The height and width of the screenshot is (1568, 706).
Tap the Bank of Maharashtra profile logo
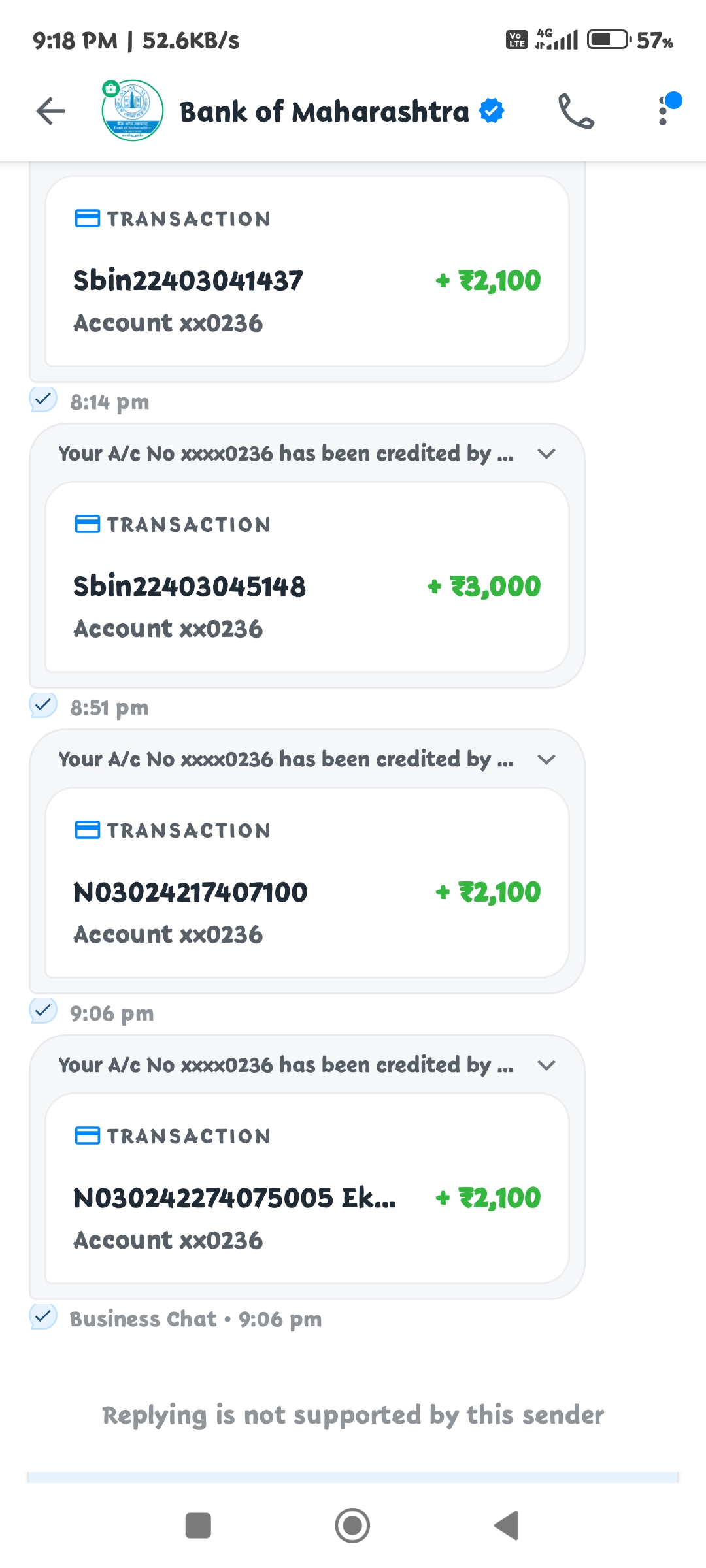tap(133, 111)
